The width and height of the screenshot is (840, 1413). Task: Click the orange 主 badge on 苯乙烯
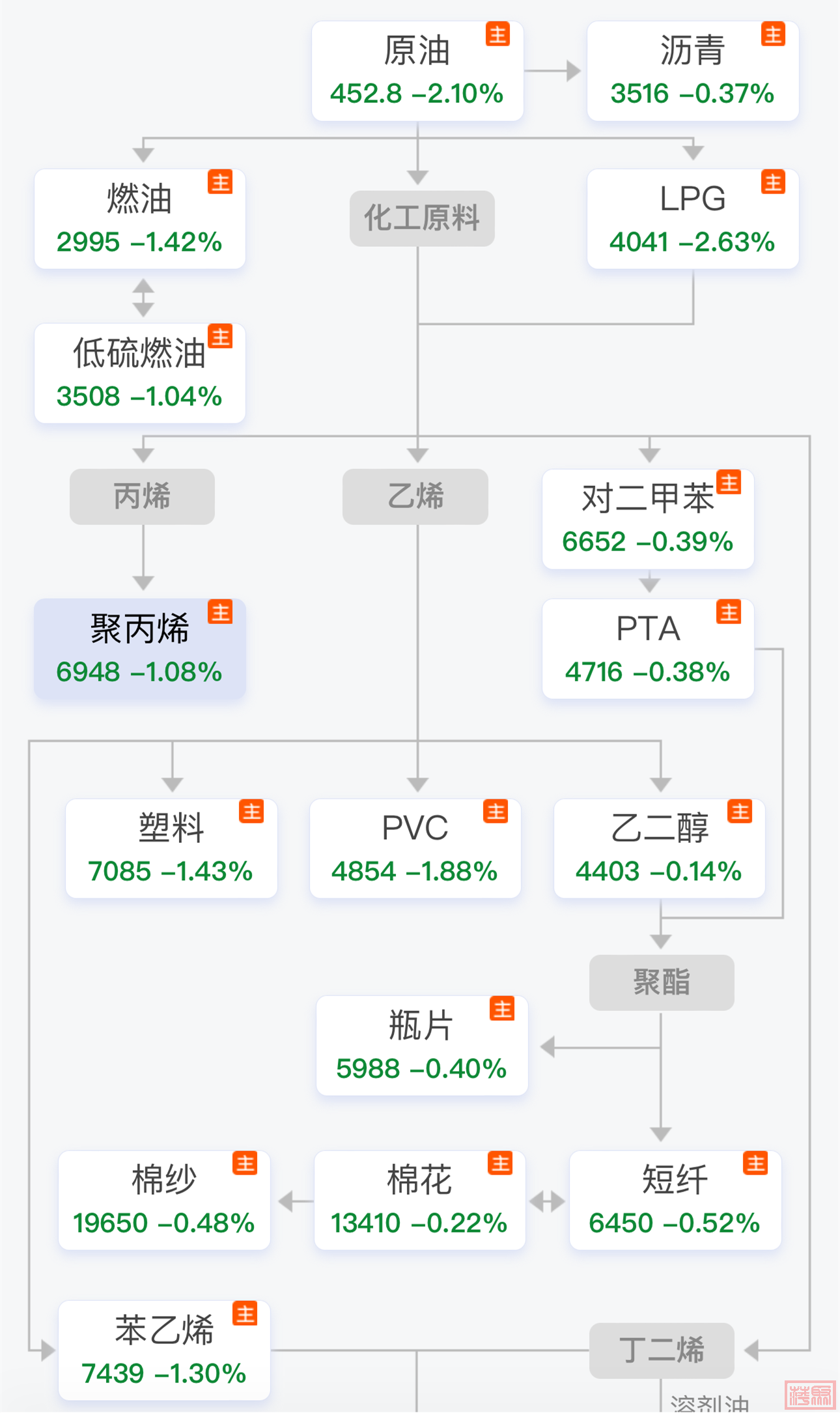pyautogui.click(x=245, y=1313)
